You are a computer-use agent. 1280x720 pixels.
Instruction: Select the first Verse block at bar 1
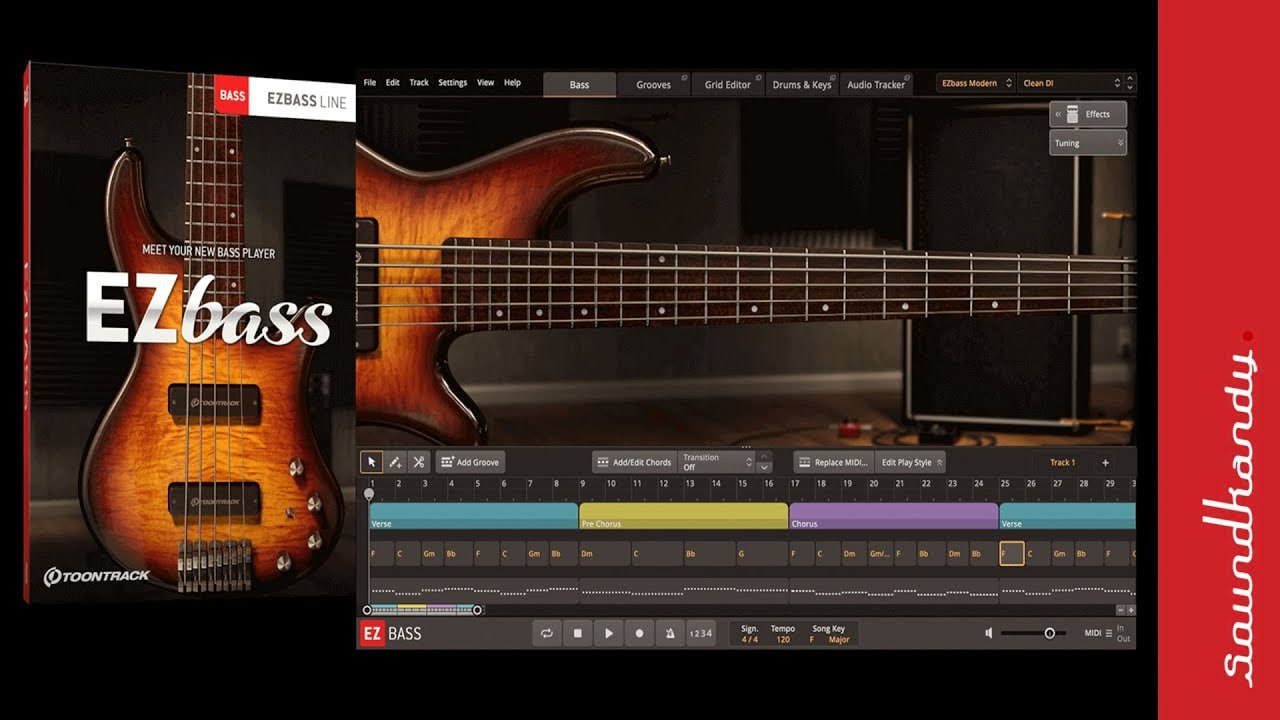tap(473, 515)
